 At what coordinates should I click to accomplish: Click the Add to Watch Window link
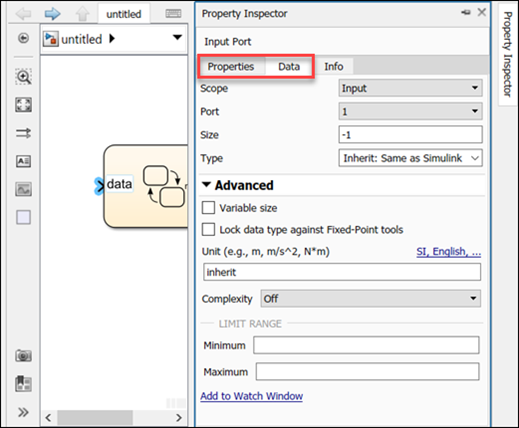(x=252, y=396)
